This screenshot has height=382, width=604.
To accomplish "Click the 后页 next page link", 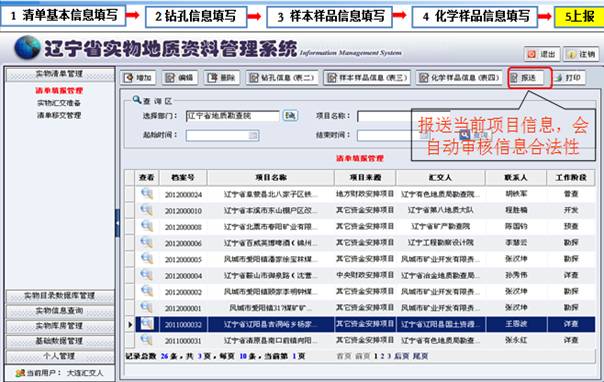I will [x=401, y=356].
